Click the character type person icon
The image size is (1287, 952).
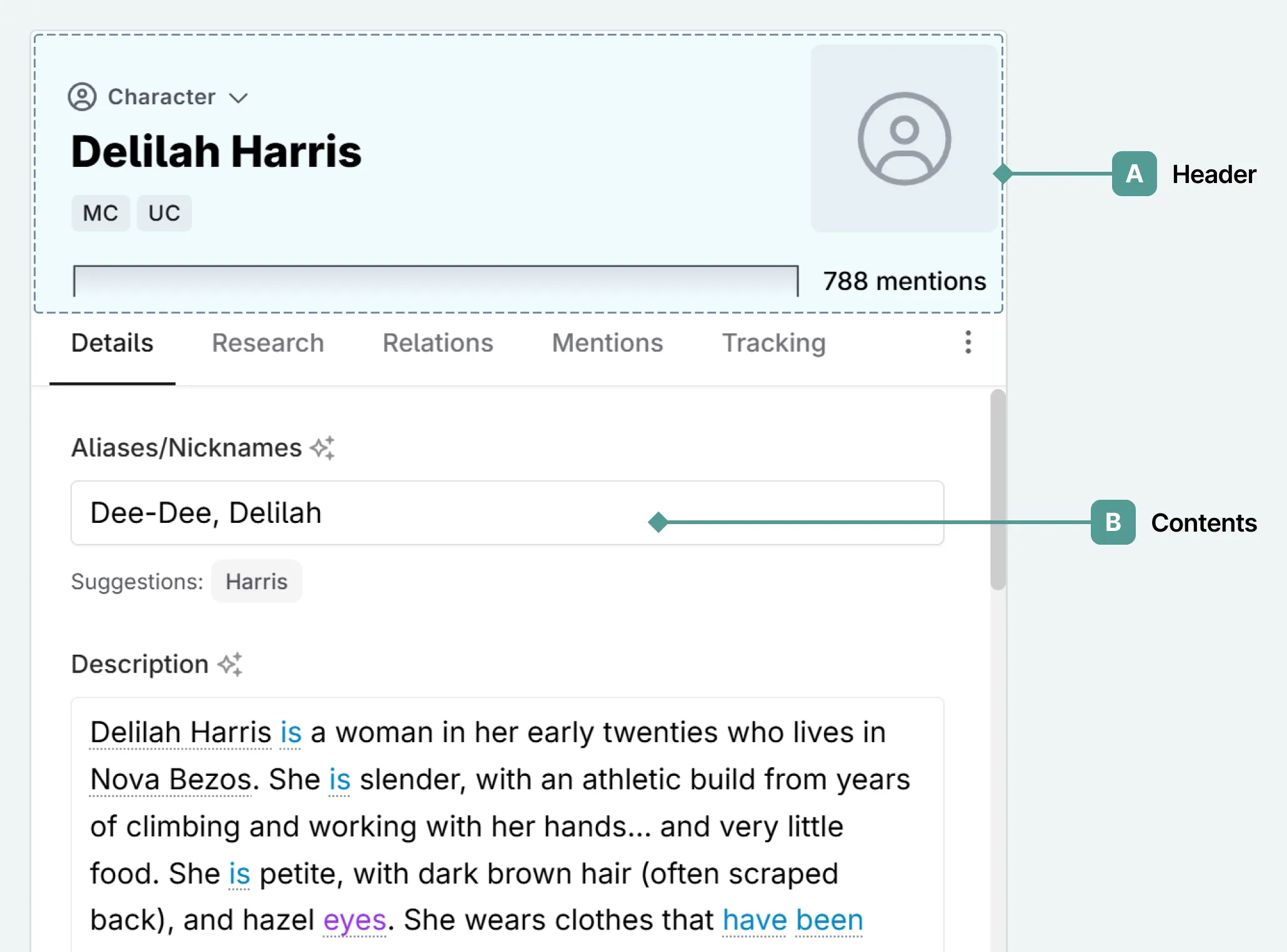coord(82,97)
